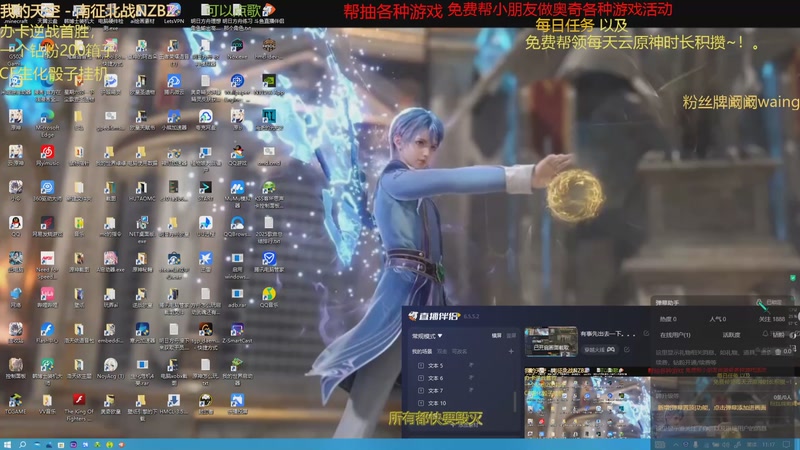Select 竖屏 portrait orientation in 直播伴侣
The height and width of the screenshot is (450, 800).
pos(511,336)
